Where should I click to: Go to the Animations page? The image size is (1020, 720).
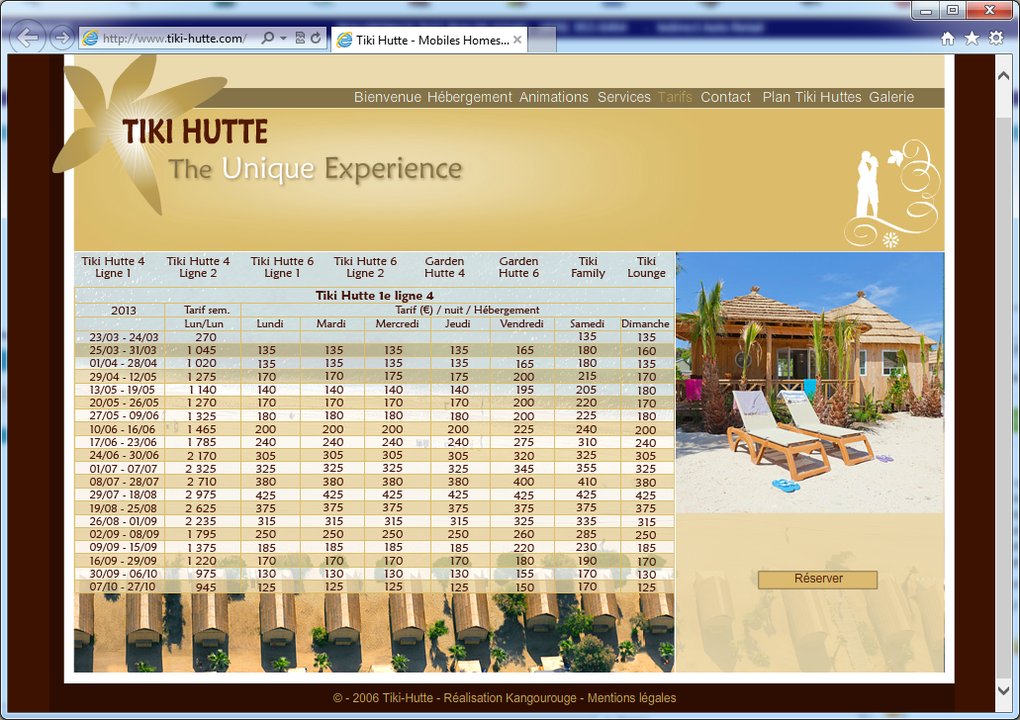pyautogui.click(x=554, y=97)
